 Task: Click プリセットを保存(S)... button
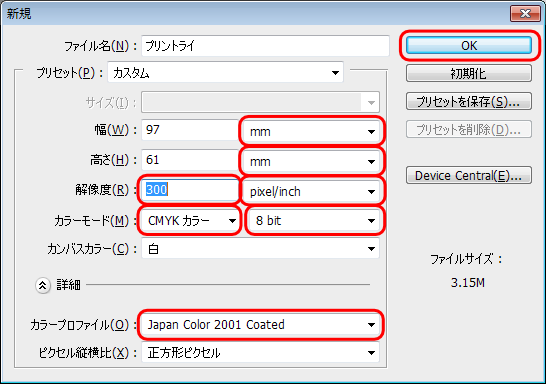point(469,101)
